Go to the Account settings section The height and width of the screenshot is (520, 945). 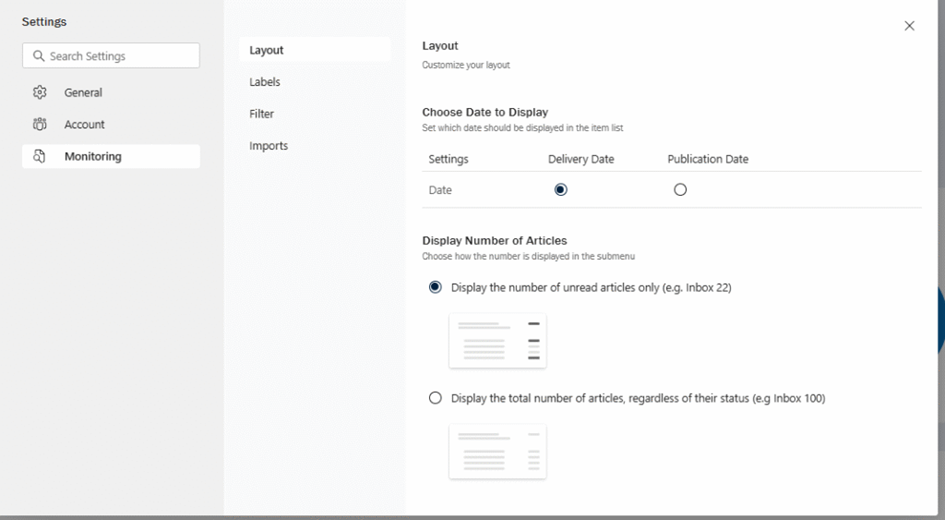pos(84,125)
